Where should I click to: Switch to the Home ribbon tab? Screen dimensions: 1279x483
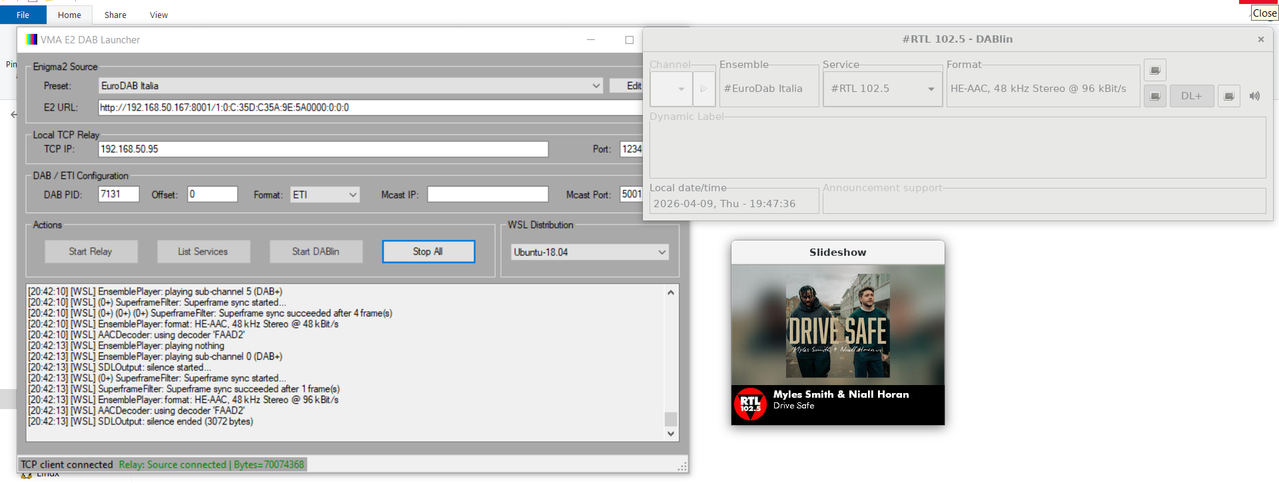(x=69, y=15)
